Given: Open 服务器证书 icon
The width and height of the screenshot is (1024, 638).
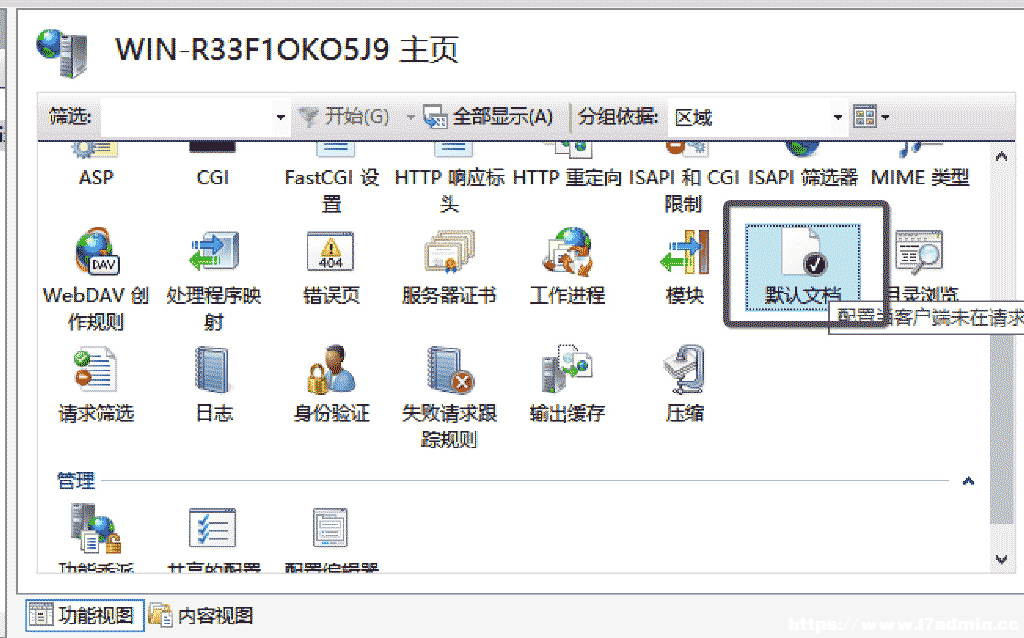Looking at the screenshot, I should pos(449,251).
